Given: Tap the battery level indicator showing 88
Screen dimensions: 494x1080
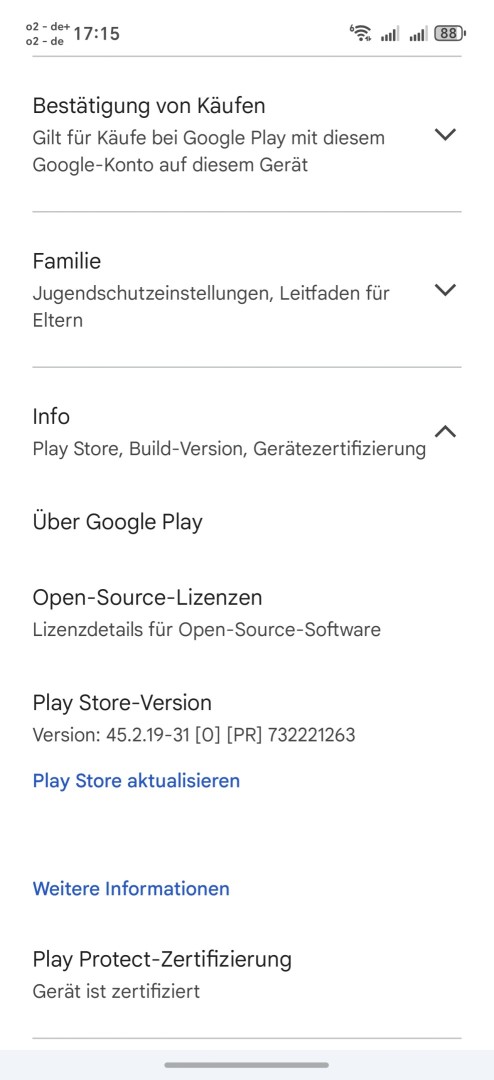Looking at the screenshot, I should coord(450,33).
